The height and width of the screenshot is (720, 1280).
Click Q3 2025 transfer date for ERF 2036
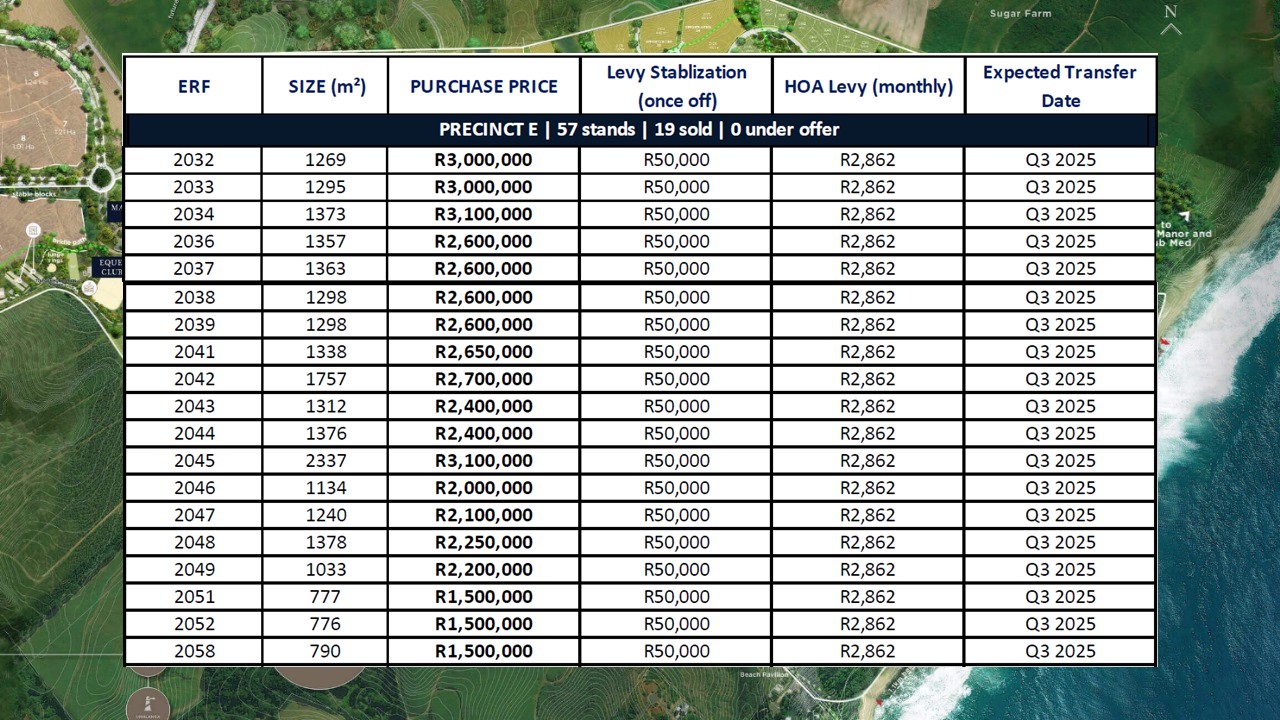coord(1061,241)
